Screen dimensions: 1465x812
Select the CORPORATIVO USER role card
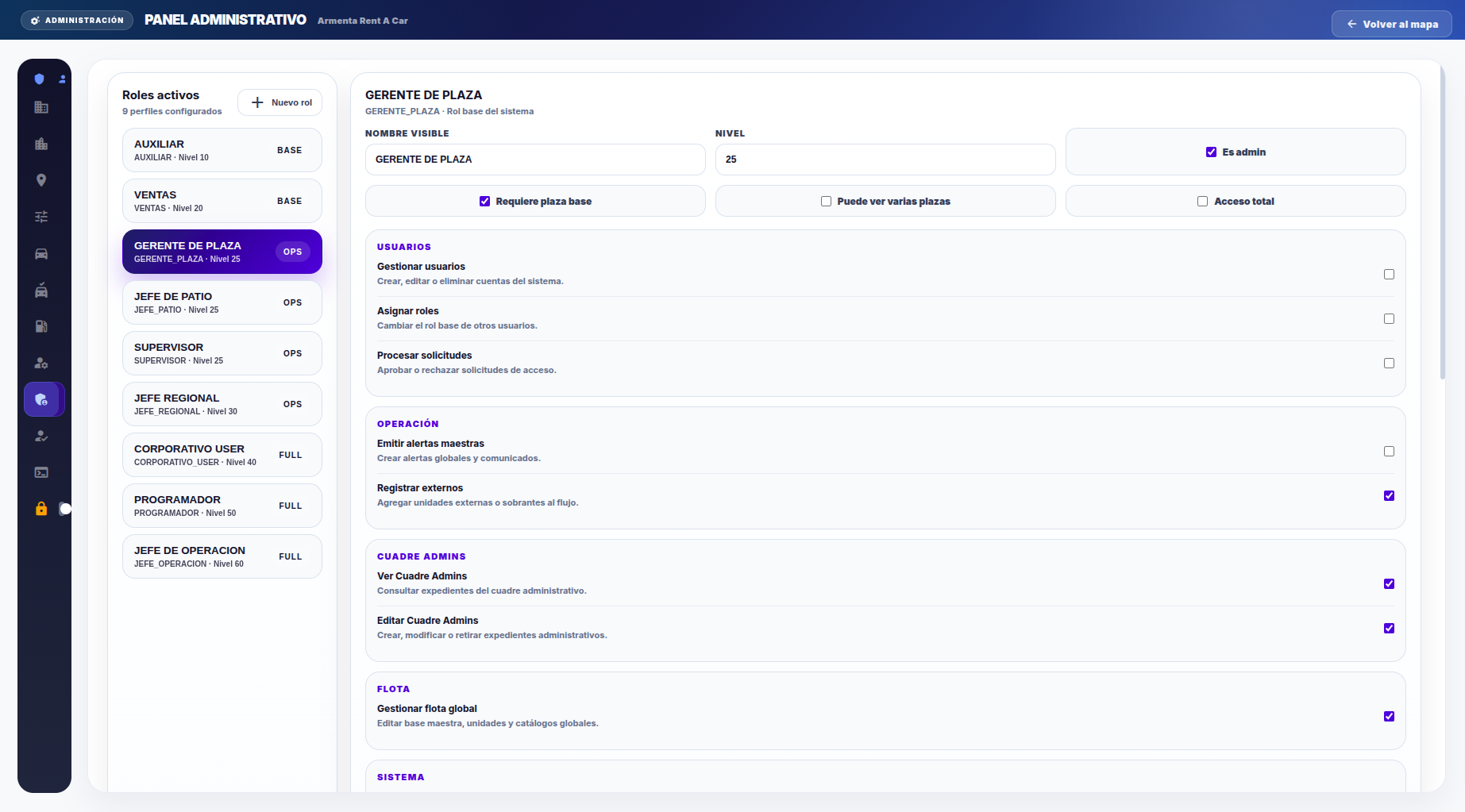pyautogui.click(x=222, y=455)
